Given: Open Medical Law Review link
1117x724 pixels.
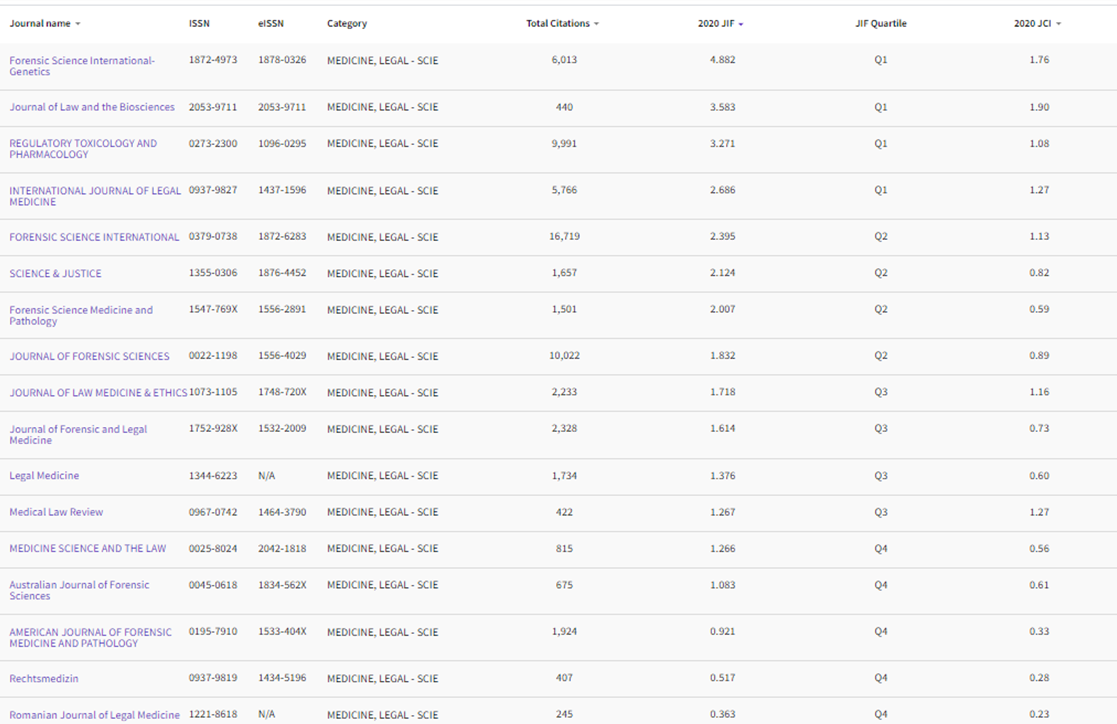Looking at the screenshot, I should point(56,512).
